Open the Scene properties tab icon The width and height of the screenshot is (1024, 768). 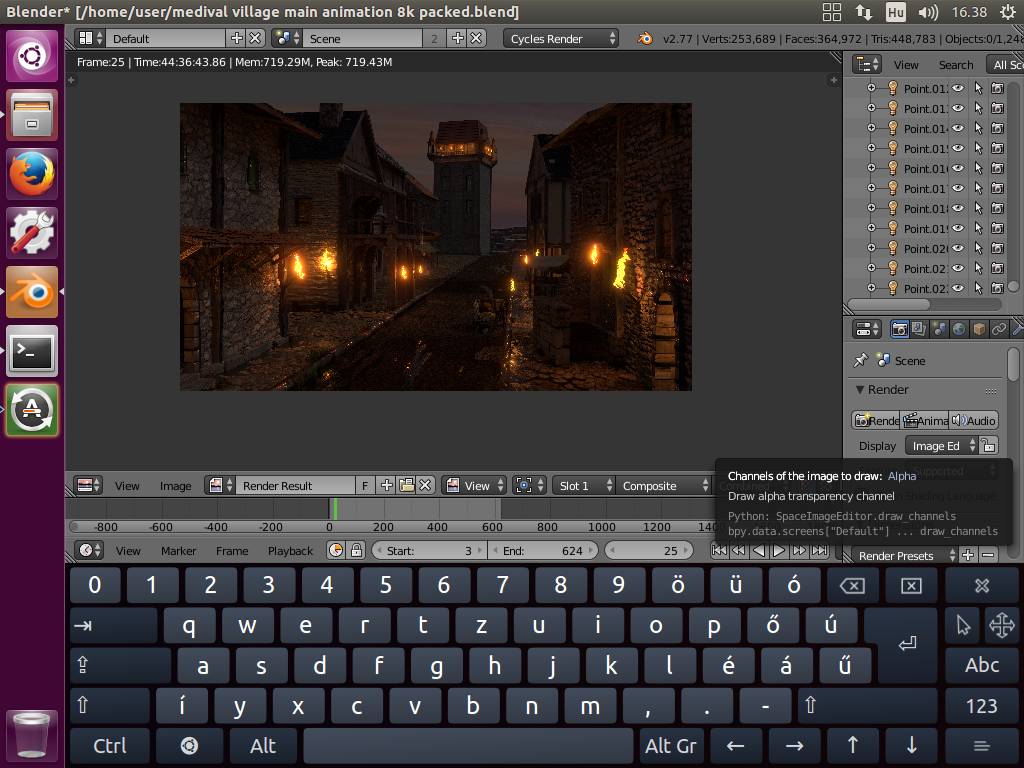(x=939, y=329)
